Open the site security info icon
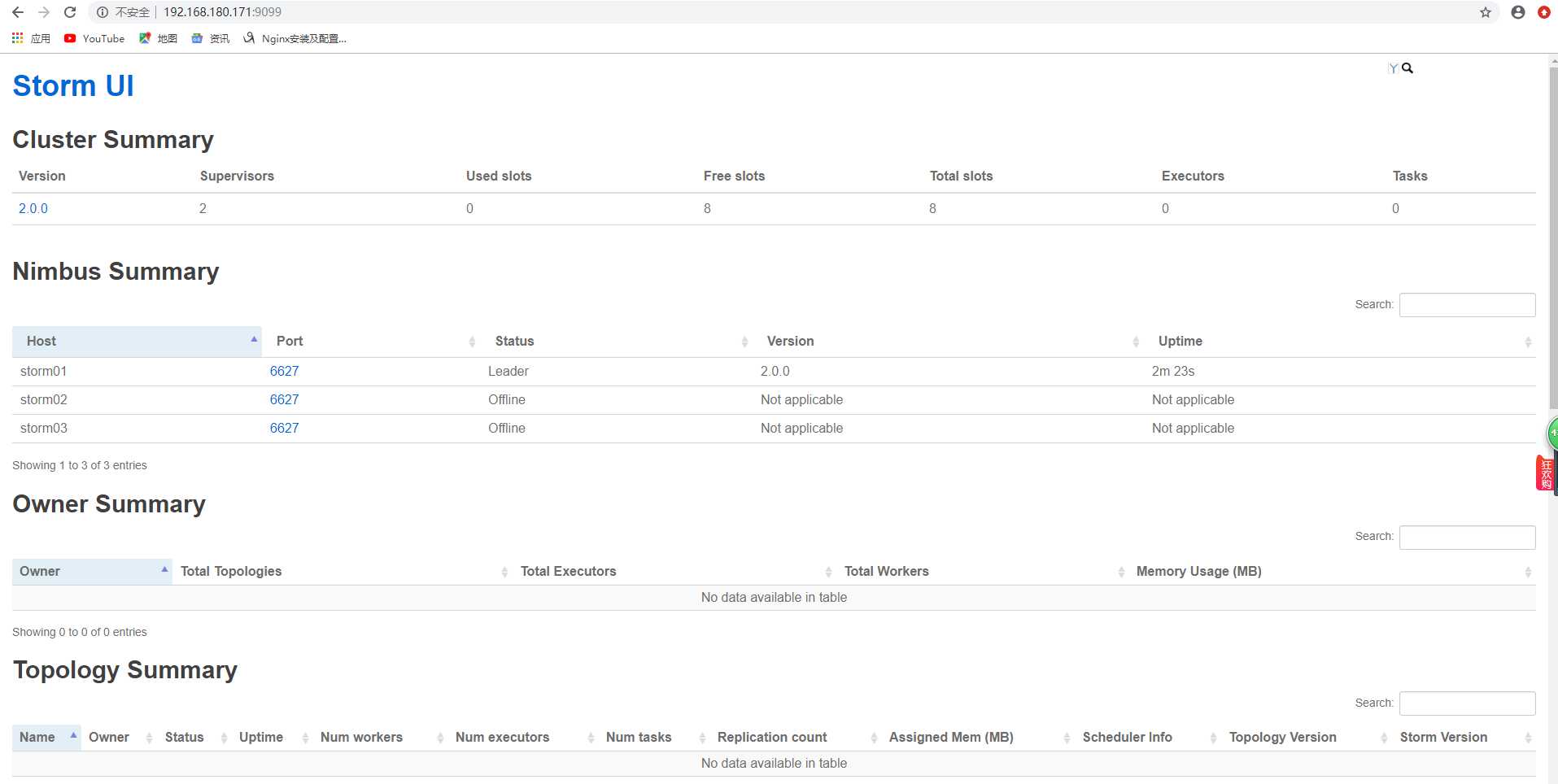Viewport: 1558px width, 784px height. [x=103, y=12]
